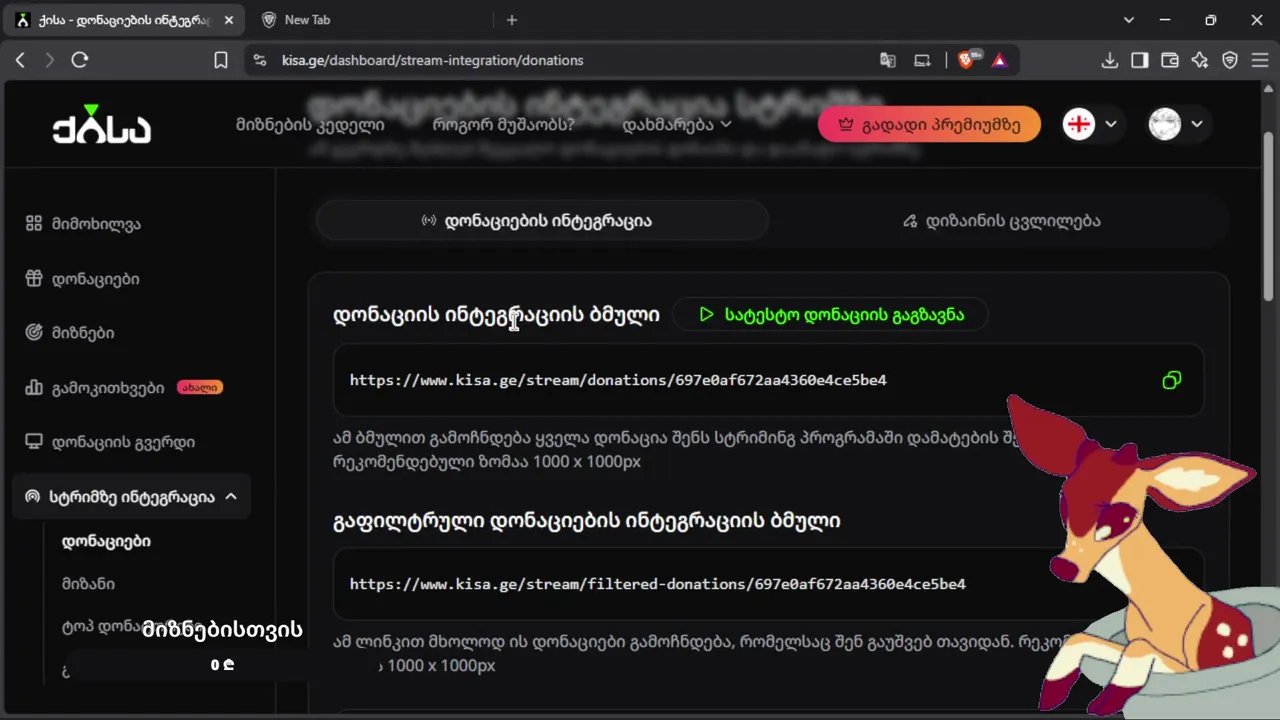The width and height of the screenshot is (1280, 720).
Task: Copy the donations integration link
Action: (1172, 380)
